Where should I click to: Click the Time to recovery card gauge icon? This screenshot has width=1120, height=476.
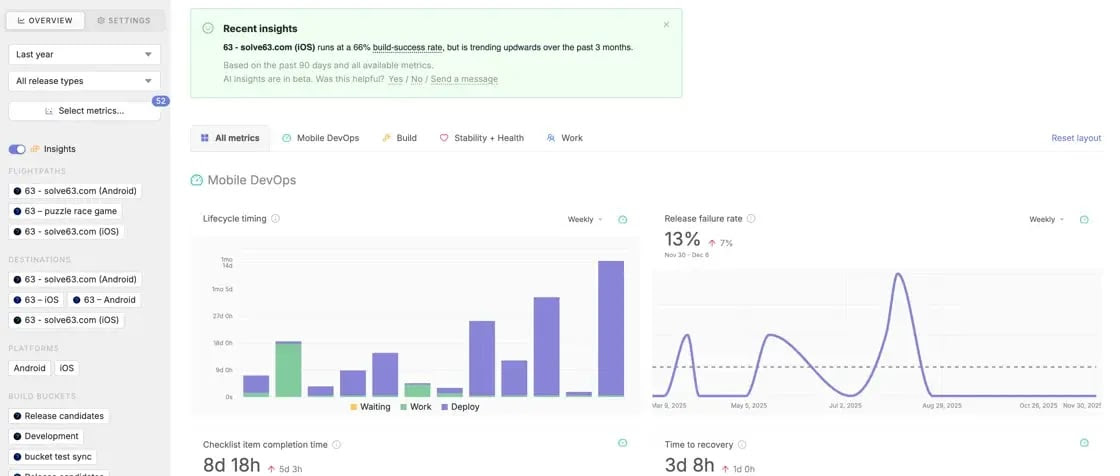point(1084,443)
